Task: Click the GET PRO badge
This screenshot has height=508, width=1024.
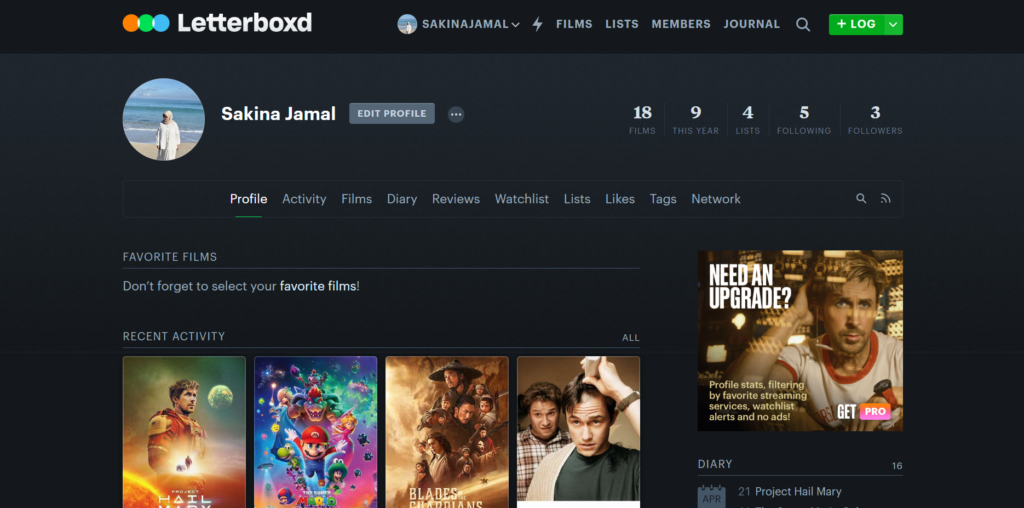Action: [863, 412]
